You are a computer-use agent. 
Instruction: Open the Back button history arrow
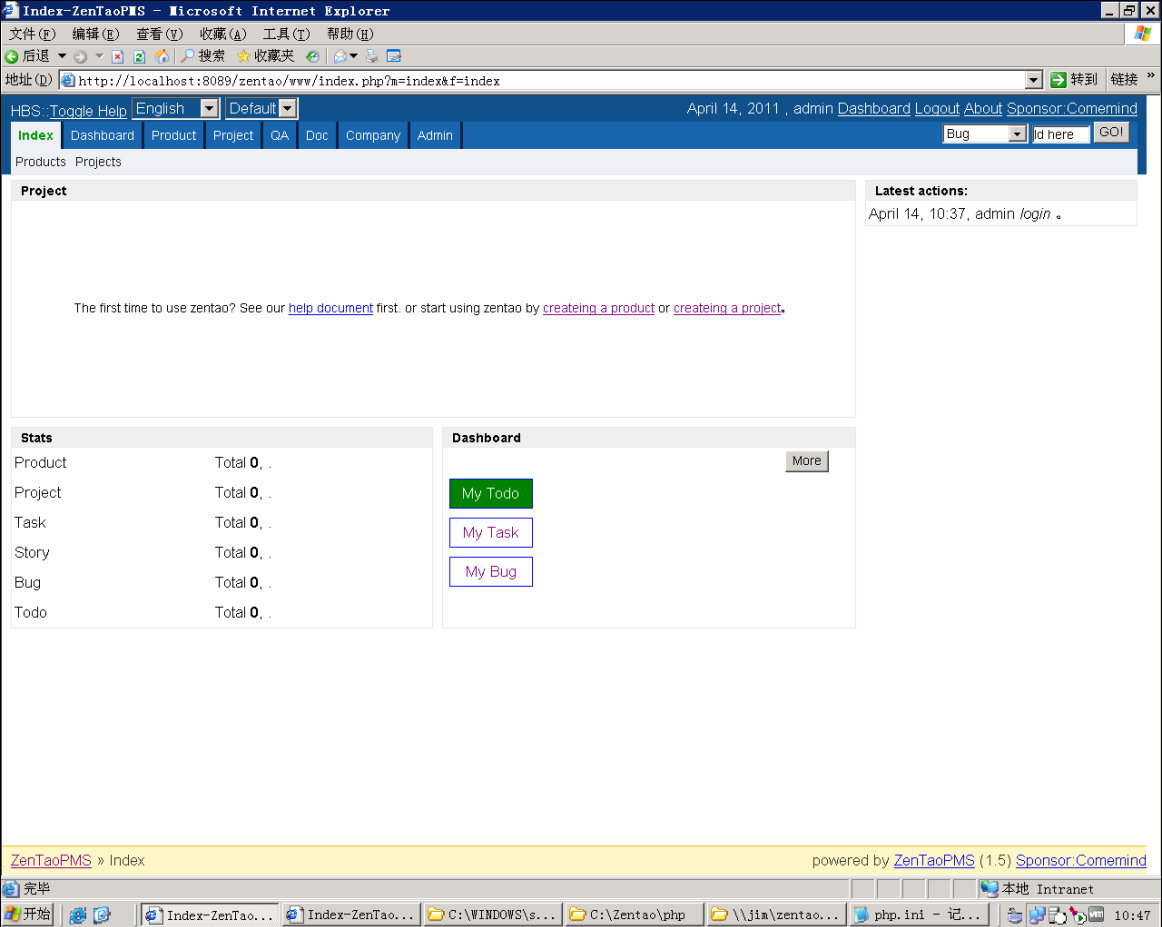[x=62, y=56]
